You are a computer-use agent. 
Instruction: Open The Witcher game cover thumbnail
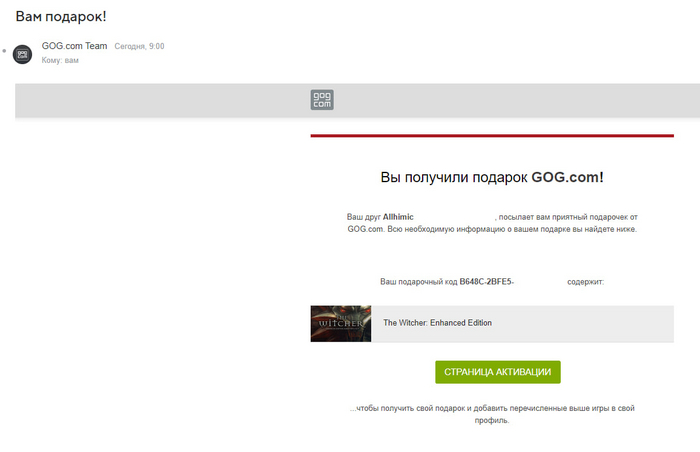pos(340,323)
